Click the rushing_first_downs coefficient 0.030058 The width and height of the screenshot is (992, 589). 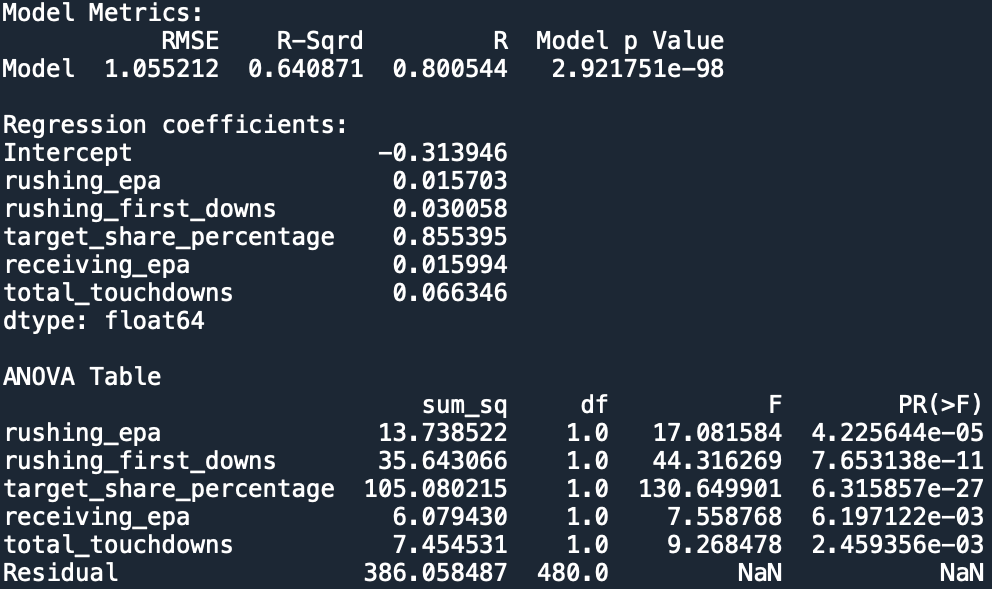449,209
